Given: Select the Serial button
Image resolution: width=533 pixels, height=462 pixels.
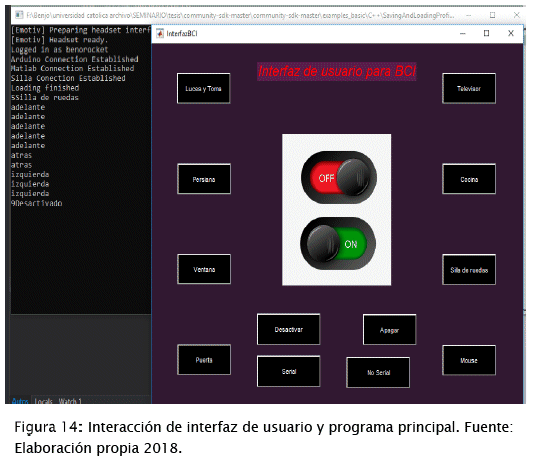Looking at the screenshot, I should pyautogui.click(x=288, y=371).
